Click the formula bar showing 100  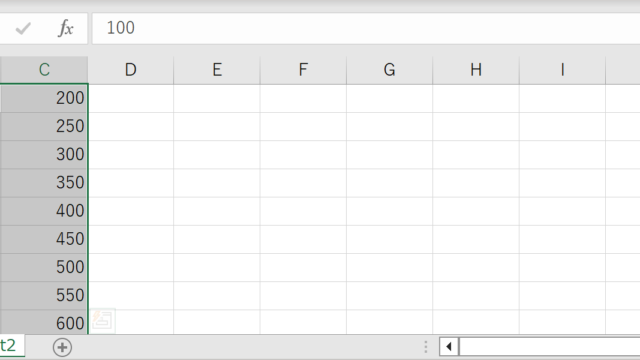[366, 28]
